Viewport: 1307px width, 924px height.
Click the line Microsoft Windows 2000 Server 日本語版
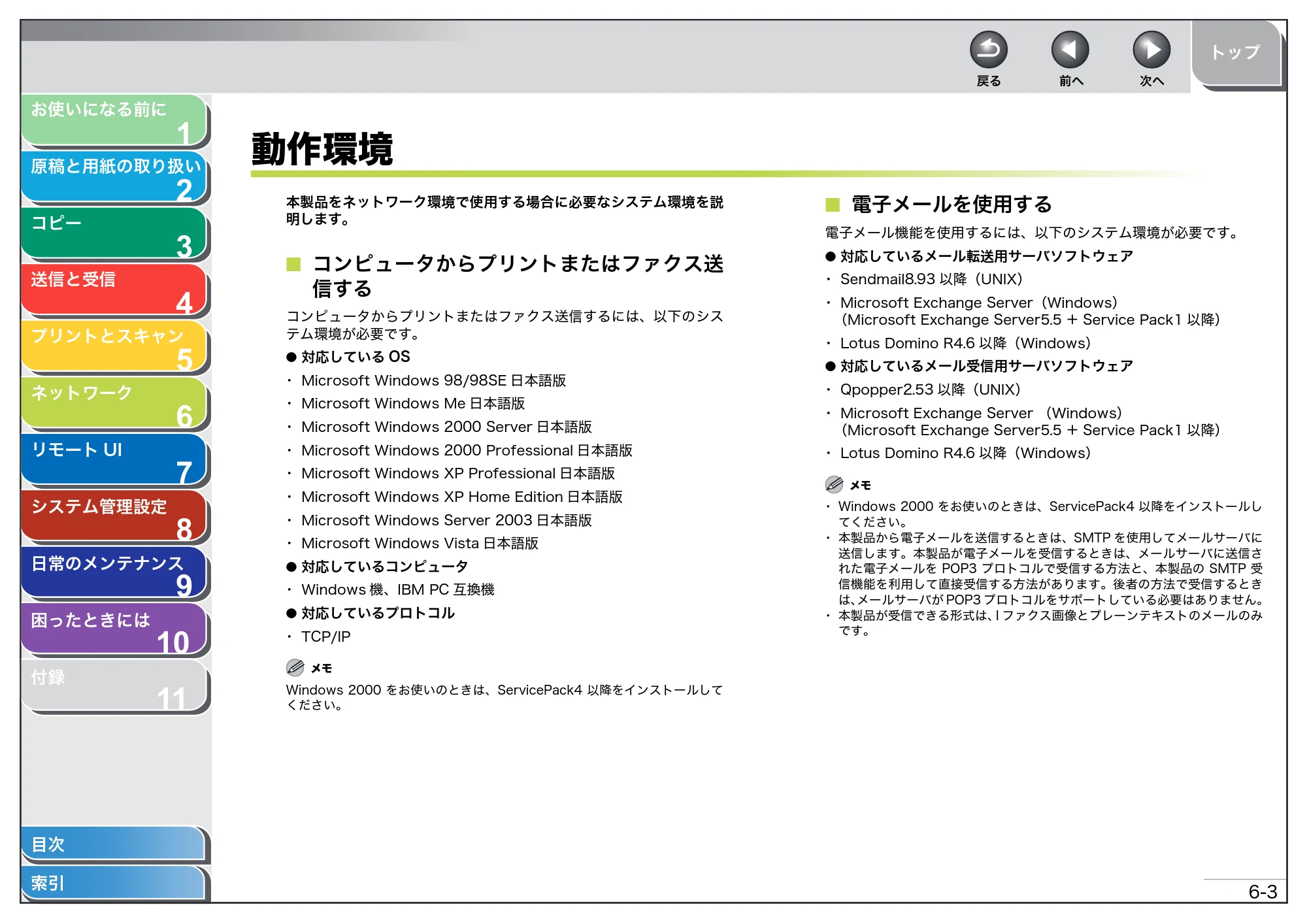[x=446, y=427]
